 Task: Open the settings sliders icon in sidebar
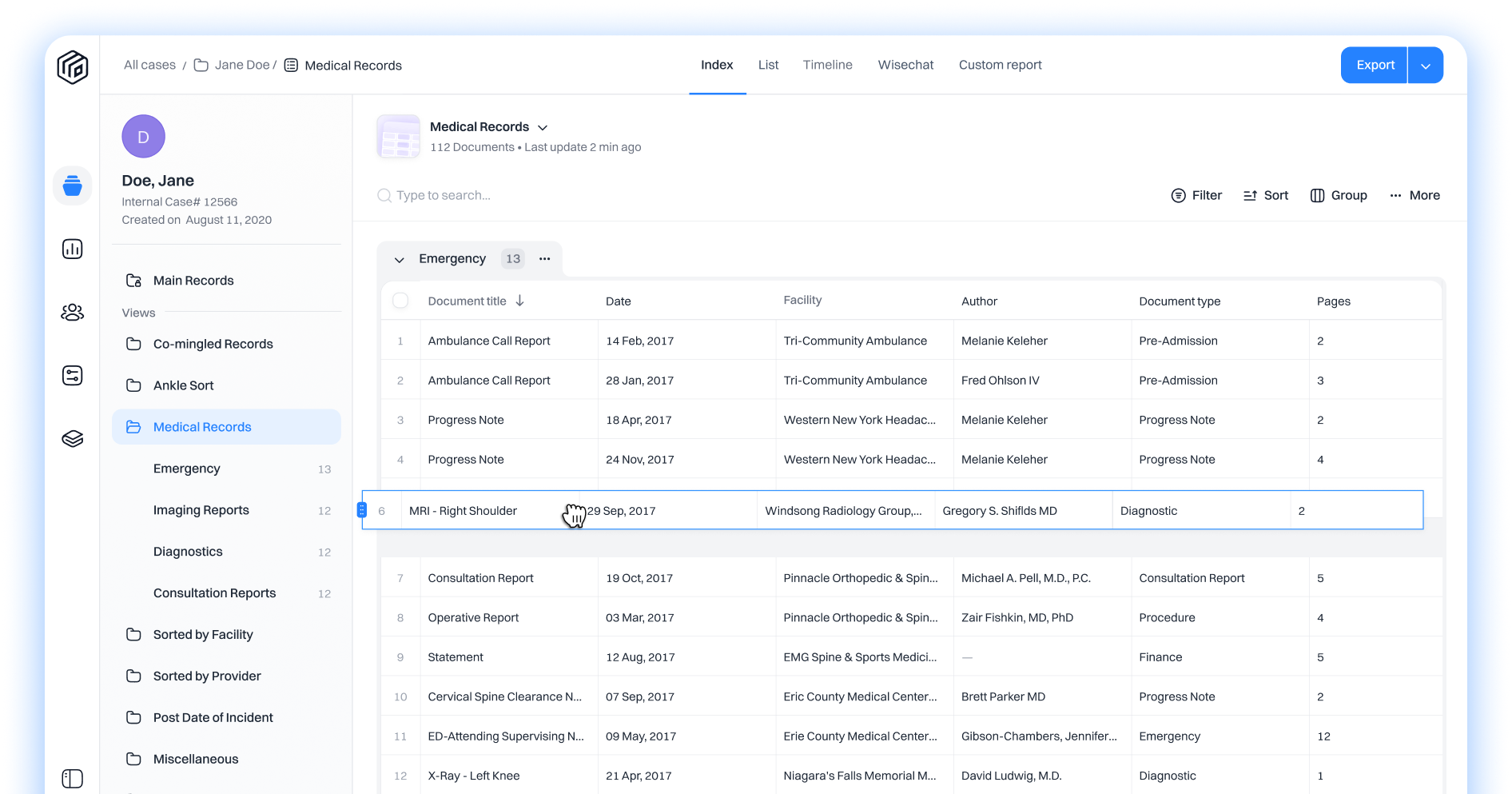73,376
